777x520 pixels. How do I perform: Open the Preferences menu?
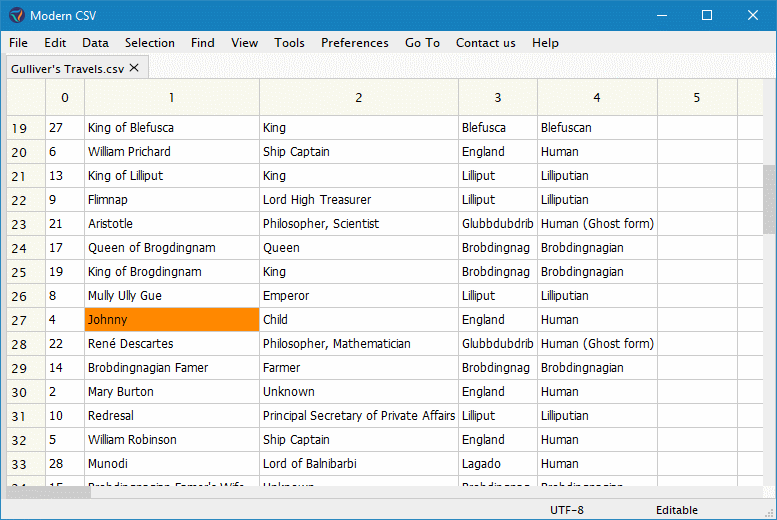(x=355, y=43)
